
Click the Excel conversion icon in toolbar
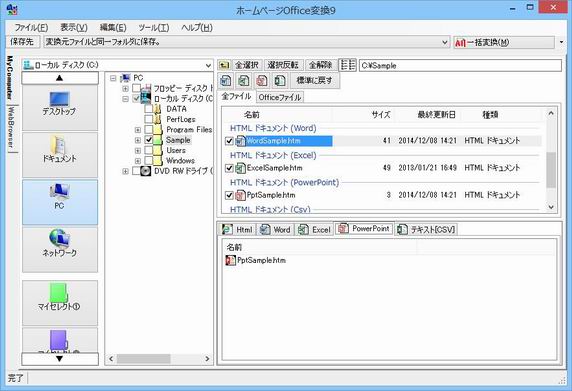click(x=244, y=80)
